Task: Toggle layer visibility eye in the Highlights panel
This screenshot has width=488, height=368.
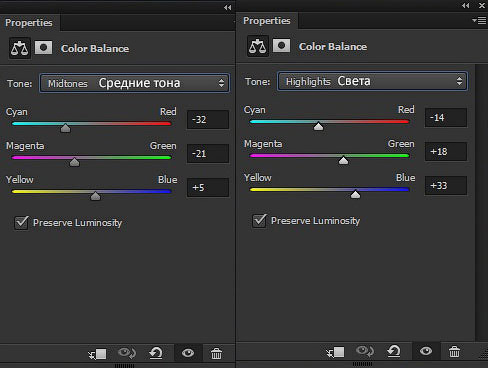Action: [x=426, y=351]
